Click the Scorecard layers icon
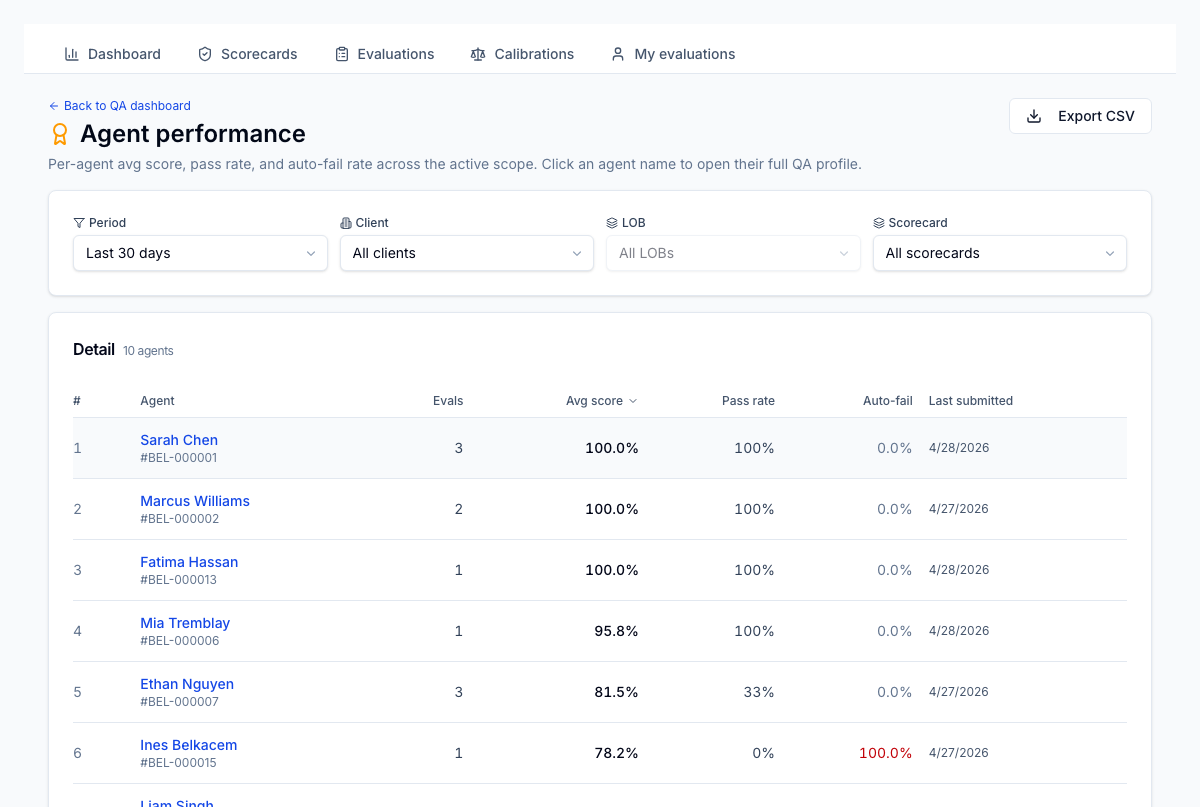This screenshot has width=1200, height=807. 879,223
